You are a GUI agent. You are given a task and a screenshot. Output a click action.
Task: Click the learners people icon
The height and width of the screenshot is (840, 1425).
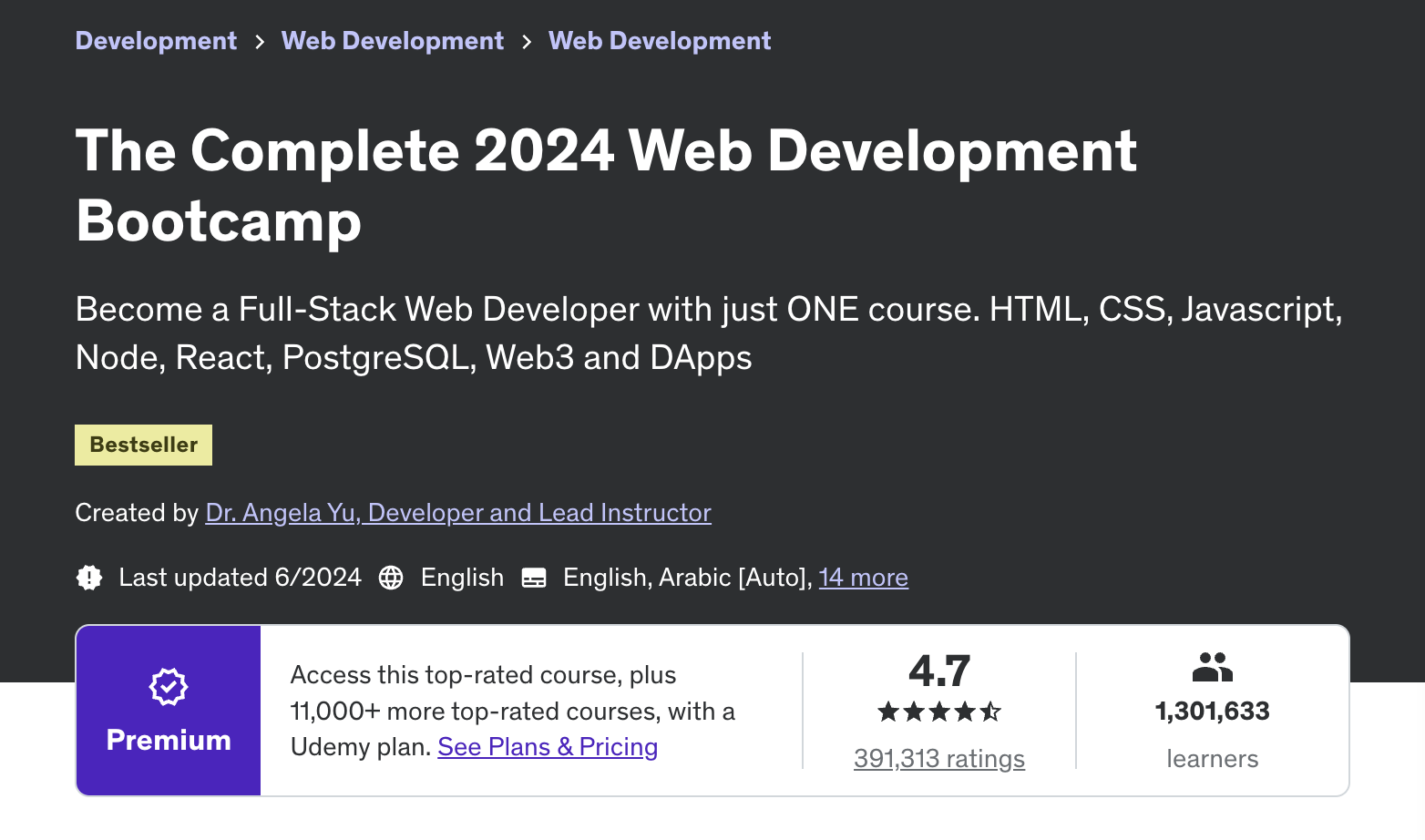(1213, 667)
